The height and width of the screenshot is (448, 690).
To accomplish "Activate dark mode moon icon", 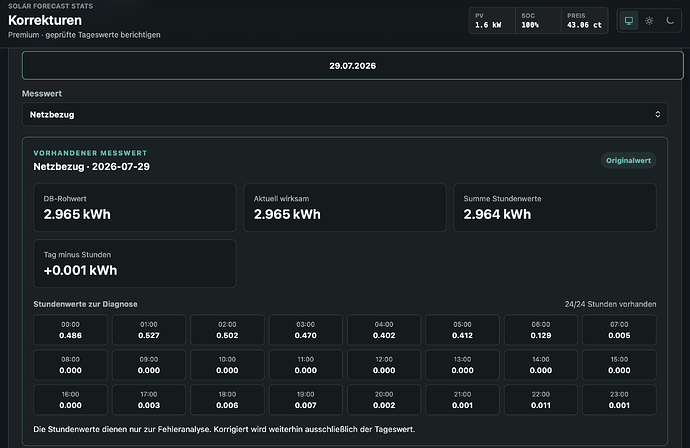I will coord(670,21).
